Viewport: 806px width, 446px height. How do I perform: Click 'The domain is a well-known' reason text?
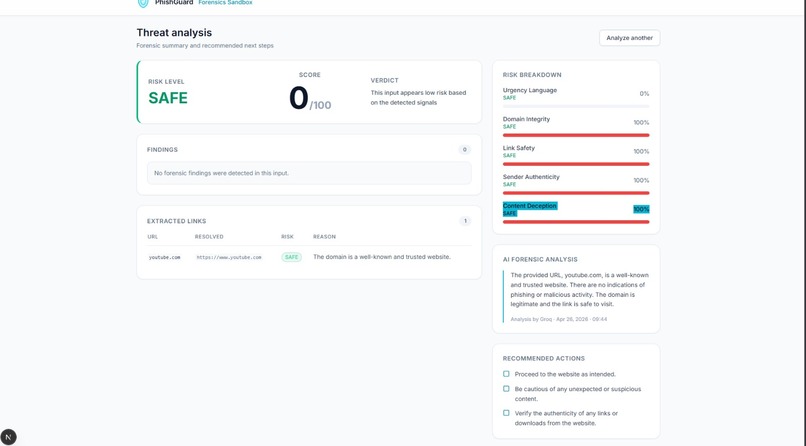[382, 257]
